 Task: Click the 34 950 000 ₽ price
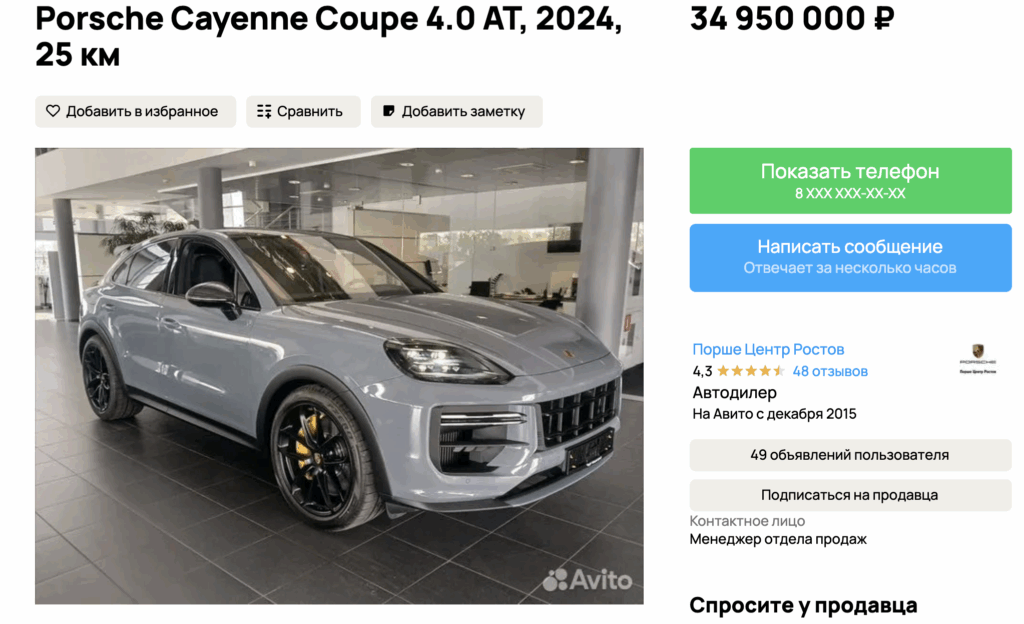[792, 18]
